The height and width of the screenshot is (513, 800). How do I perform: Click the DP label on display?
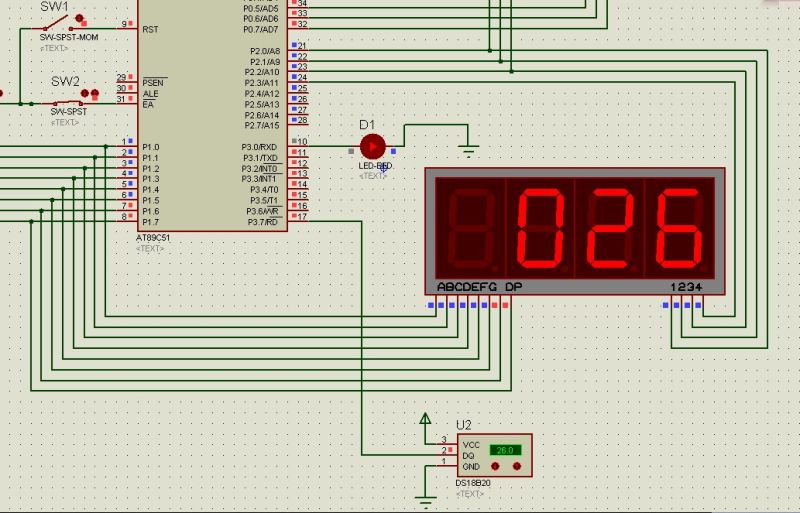514,287
